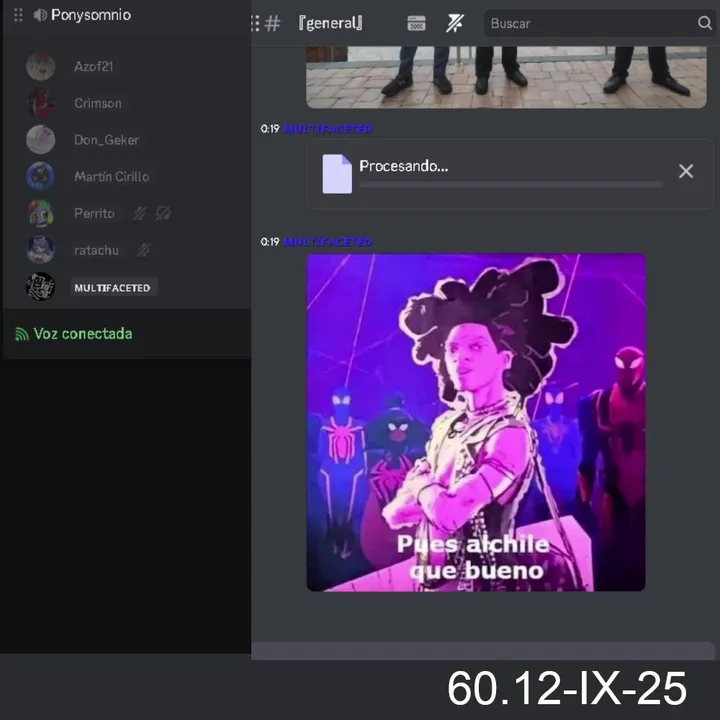The width and height of the screenshot is (720, 720).
Task: Click Don_Geker's avatar
Action: click(40, 140)
